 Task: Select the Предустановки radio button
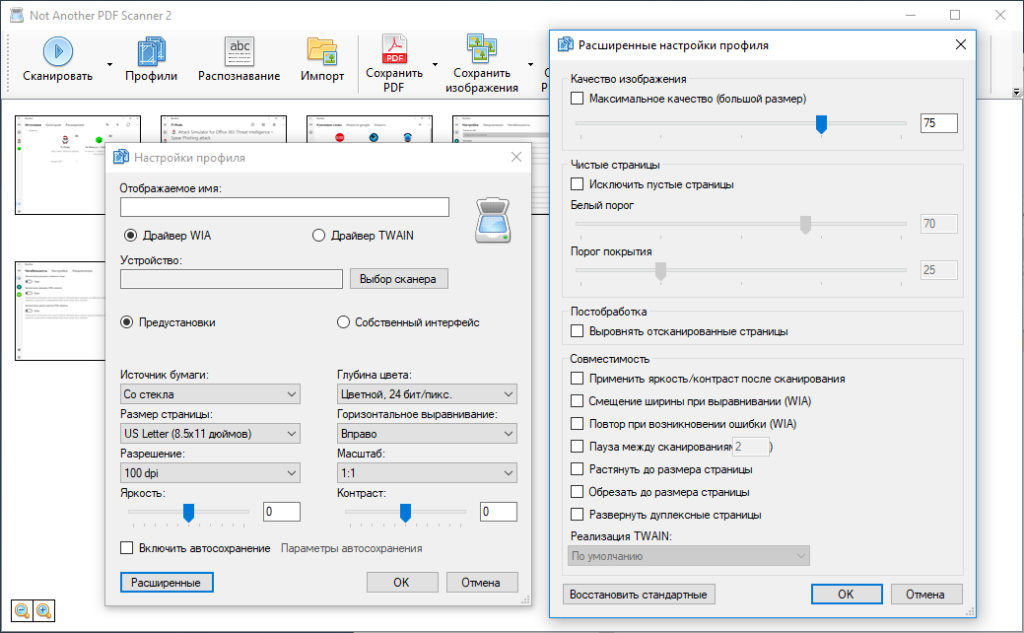[x=127, y=322]
